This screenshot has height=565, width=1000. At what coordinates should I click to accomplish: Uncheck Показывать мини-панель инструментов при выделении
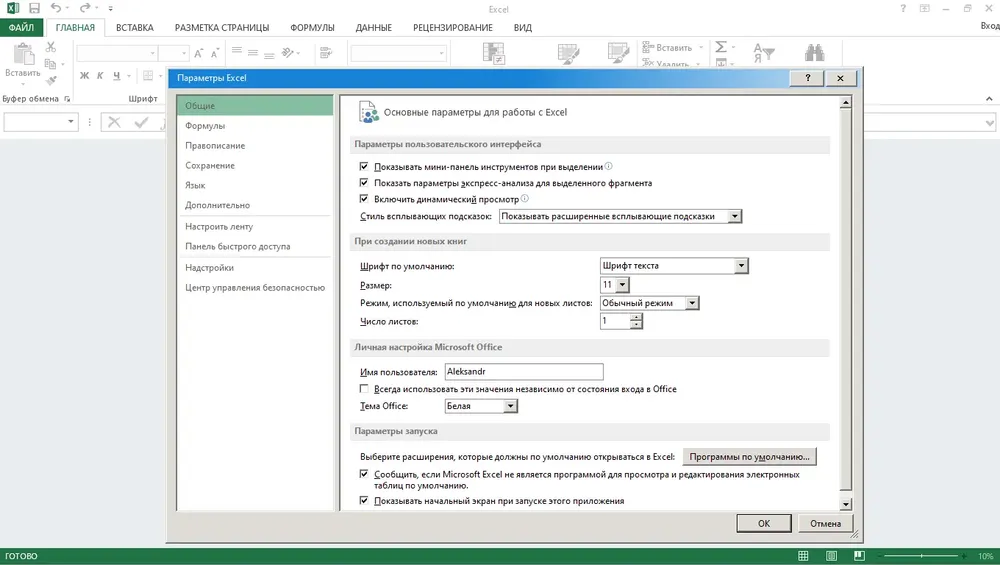(x=364, y=166)
